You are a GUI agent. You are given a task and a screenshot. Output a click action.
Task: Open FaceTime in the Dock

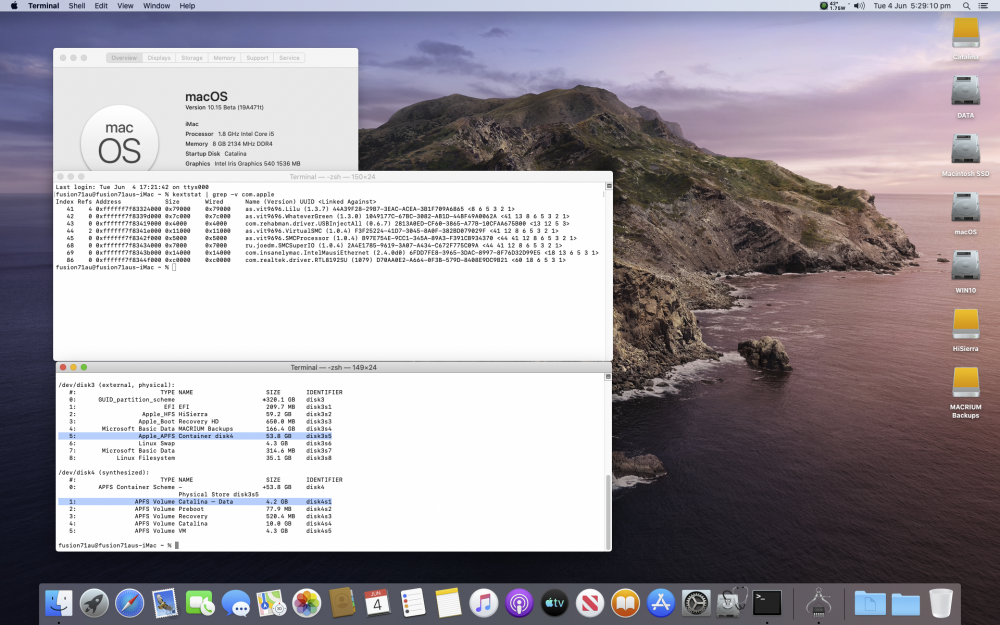tap(200, 603)
